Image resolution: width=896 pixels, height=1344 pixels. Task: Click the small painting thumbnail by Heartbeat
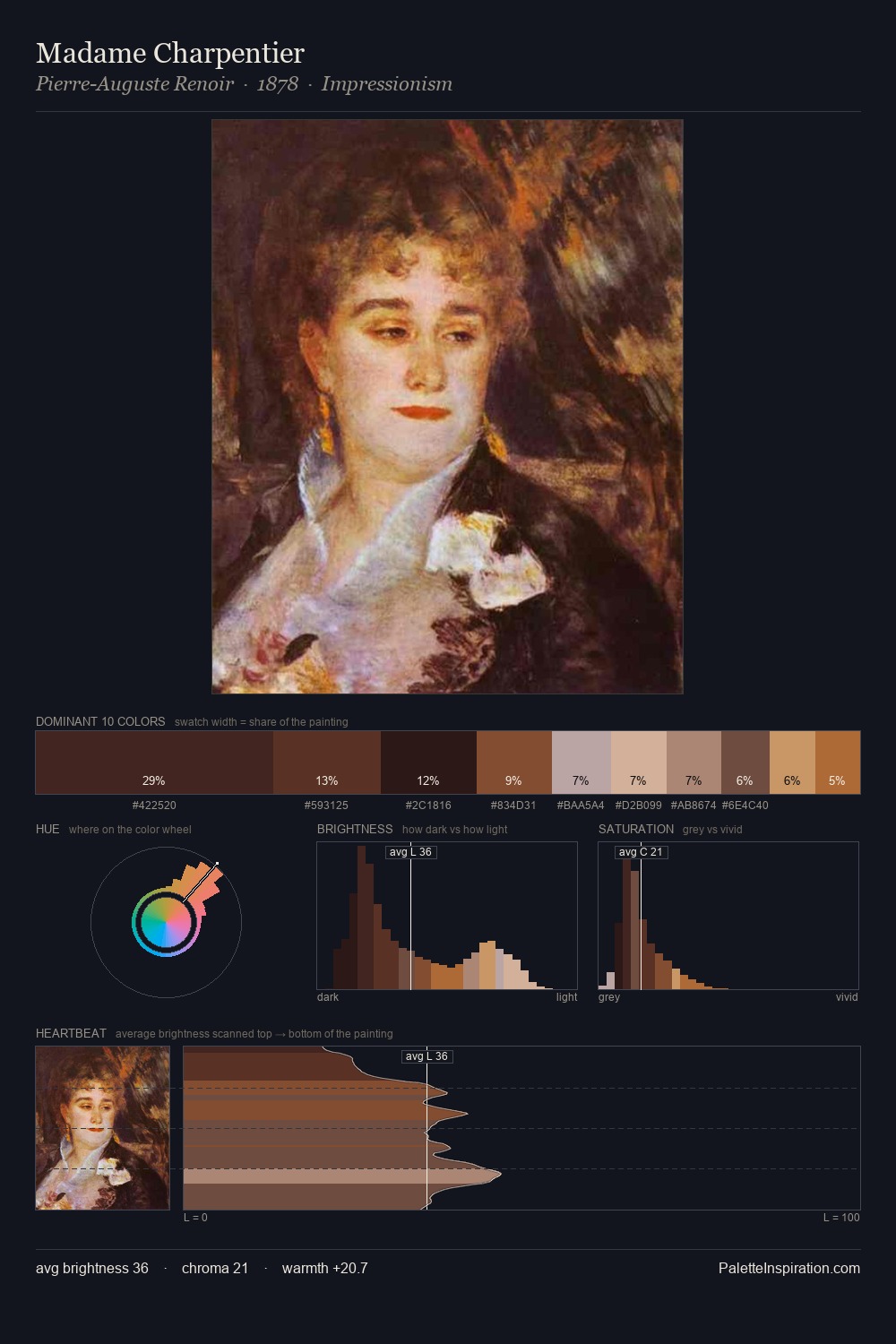(102, 1128)
